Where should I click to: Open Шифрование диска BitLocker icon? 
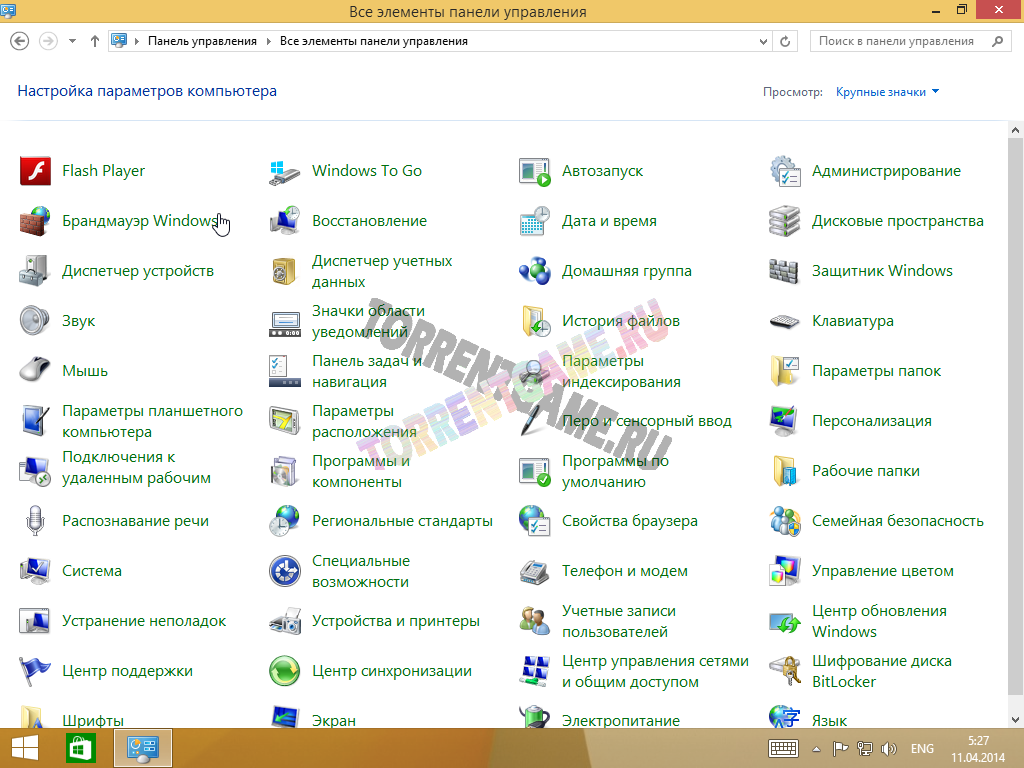tap(785, 671)
